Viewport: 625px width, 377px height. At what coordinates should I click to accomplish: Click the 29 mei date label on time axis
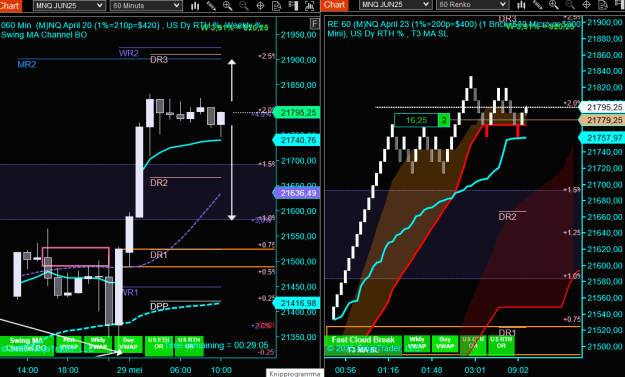pyautogui.click(x=130, y=370)
